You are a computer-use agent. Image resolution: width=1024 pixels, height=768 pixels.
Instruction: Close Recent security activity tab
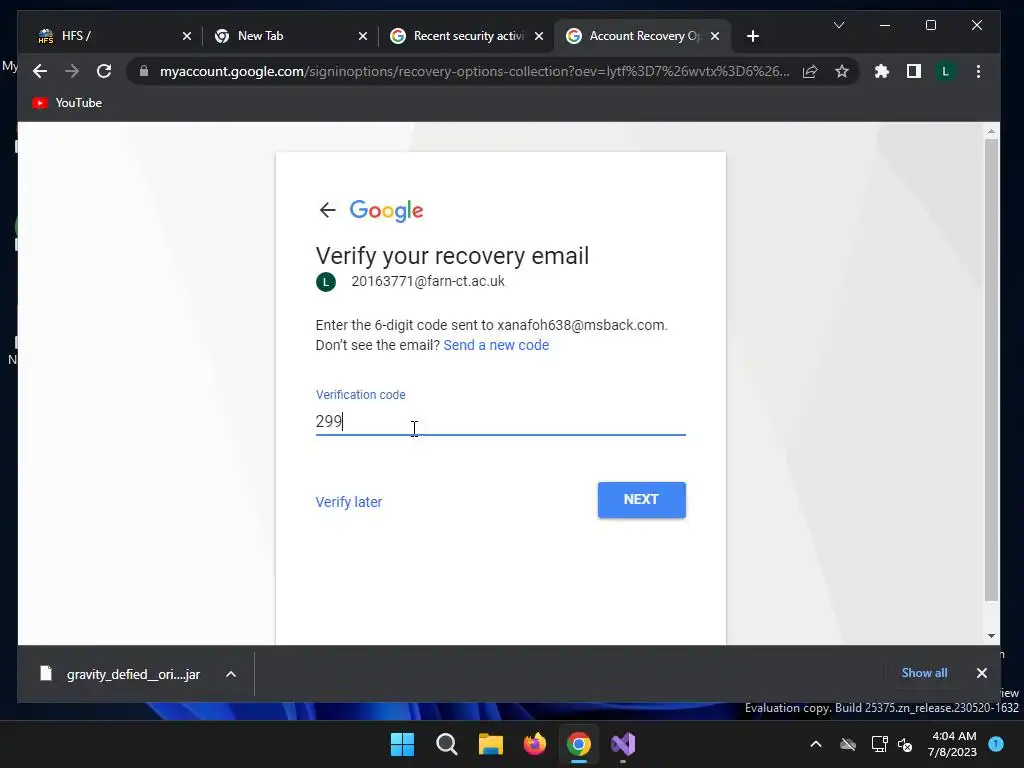tap(538, 36)
